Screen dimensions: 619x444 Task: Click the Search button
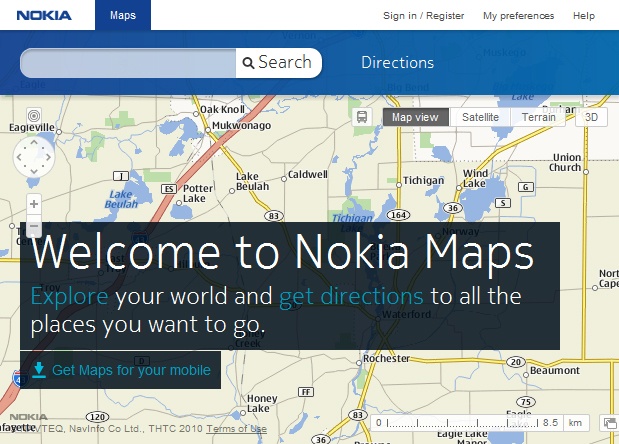point(278,62)
